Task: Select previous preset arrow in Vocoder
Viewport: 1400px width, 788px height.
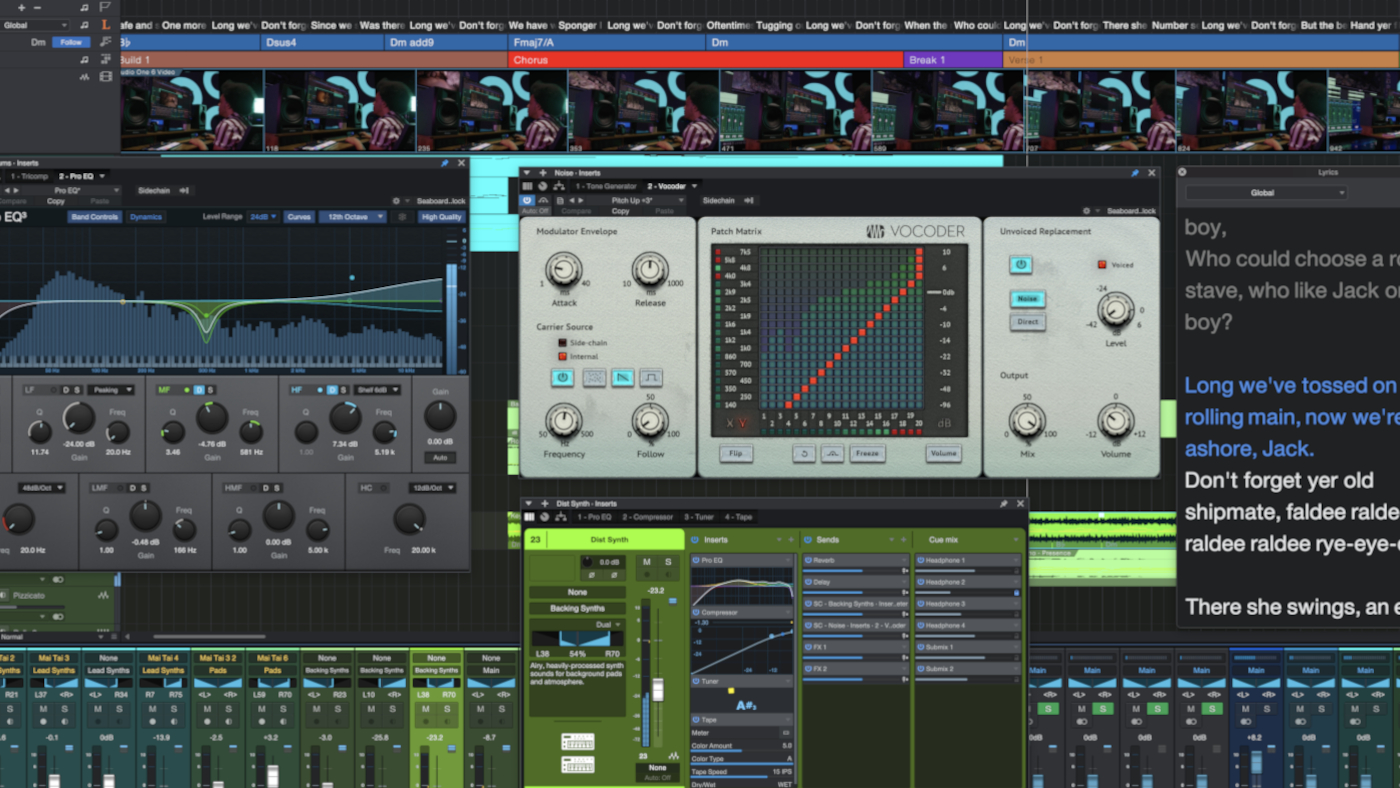Action: click(571, 200)
